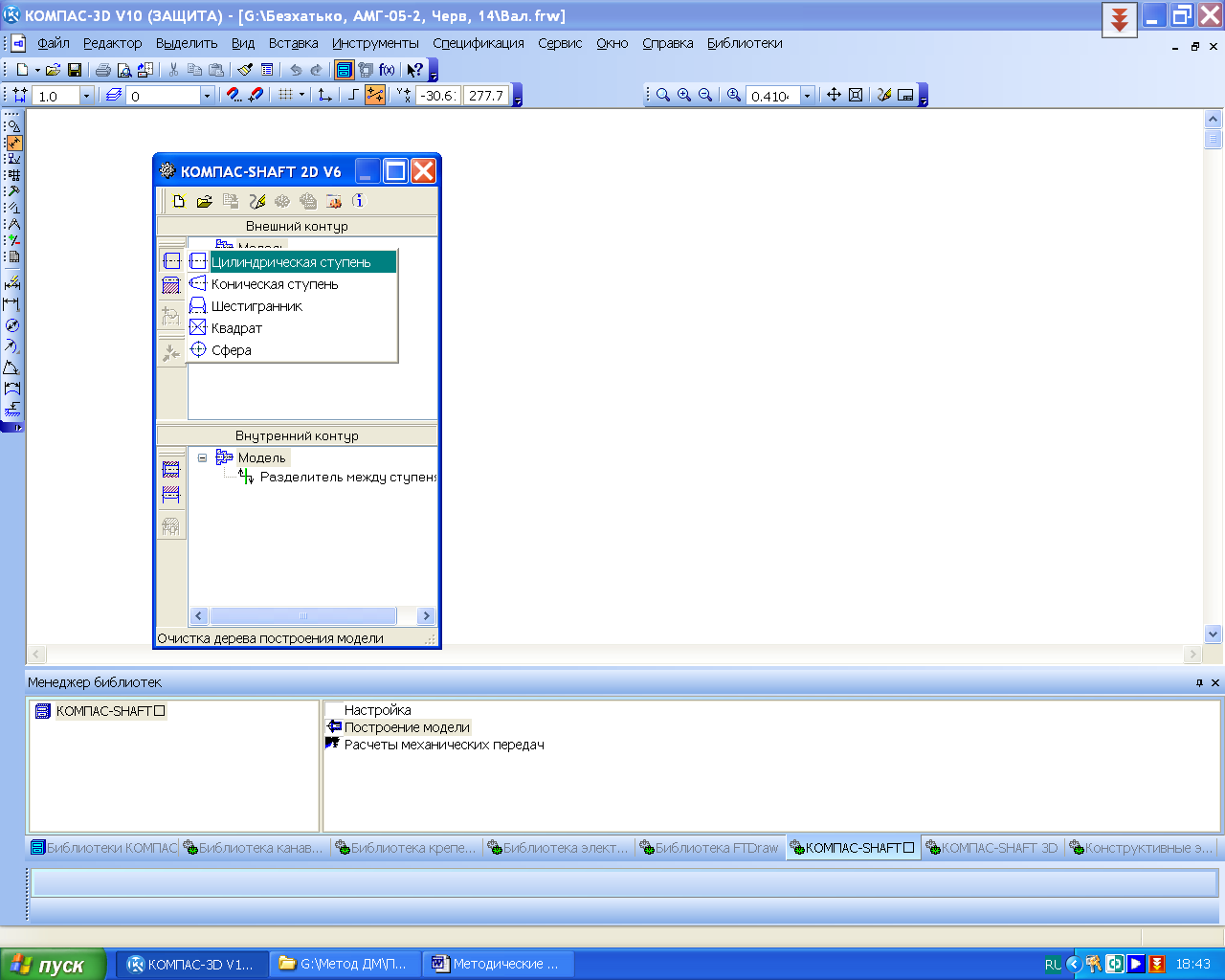
Task: Open the current scale dropdown showing 1.0
Action: coord(86,96)
